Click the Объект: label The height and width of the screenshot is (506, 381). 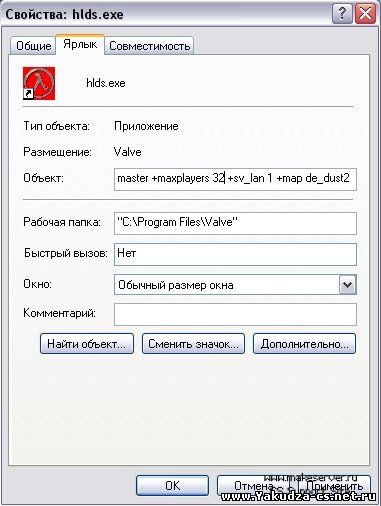(43, 178)
